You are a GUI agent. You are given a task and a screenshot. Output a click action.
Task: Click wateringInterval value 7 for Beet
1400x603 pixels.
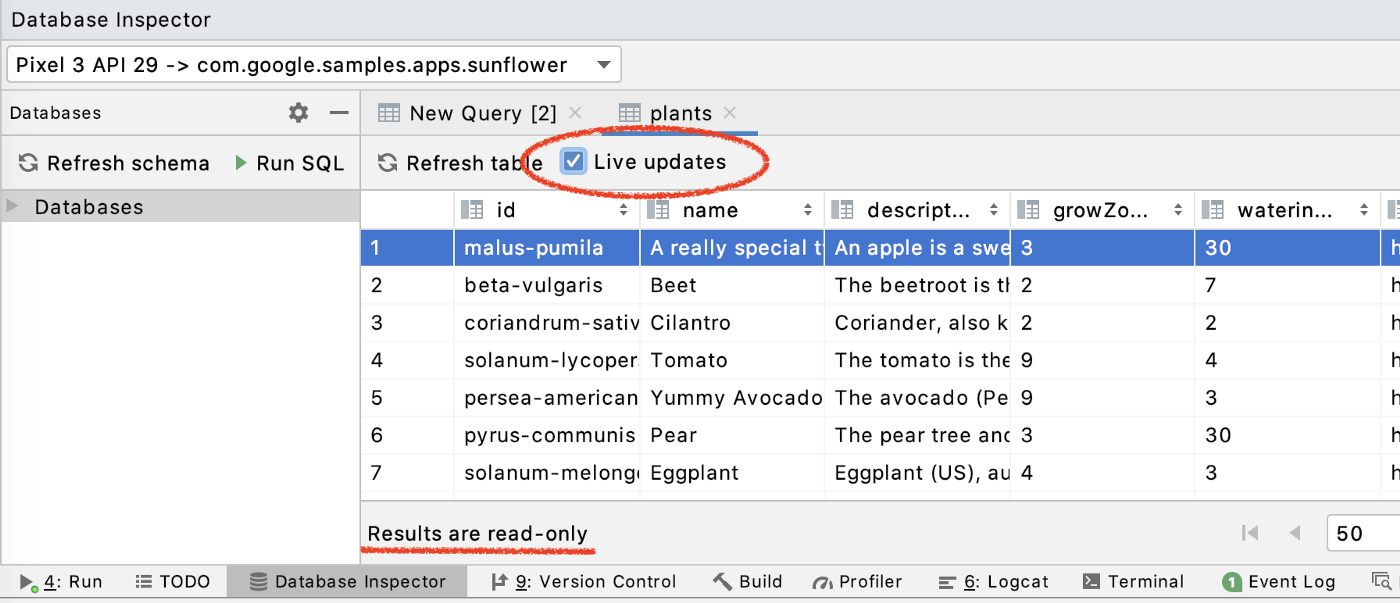1287,285
